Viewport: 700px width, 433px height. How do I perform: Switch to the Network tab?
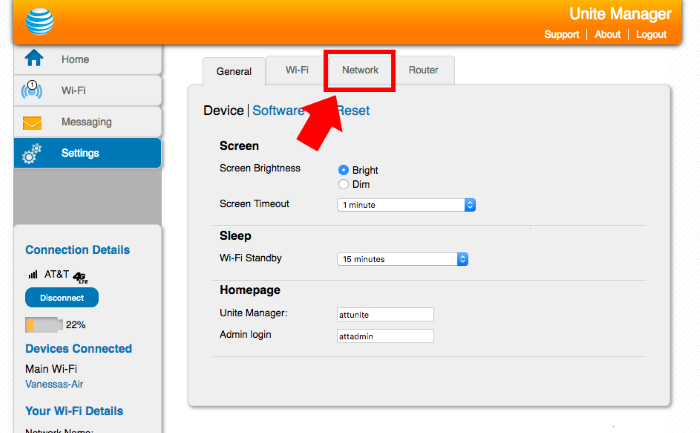point(360,70)
